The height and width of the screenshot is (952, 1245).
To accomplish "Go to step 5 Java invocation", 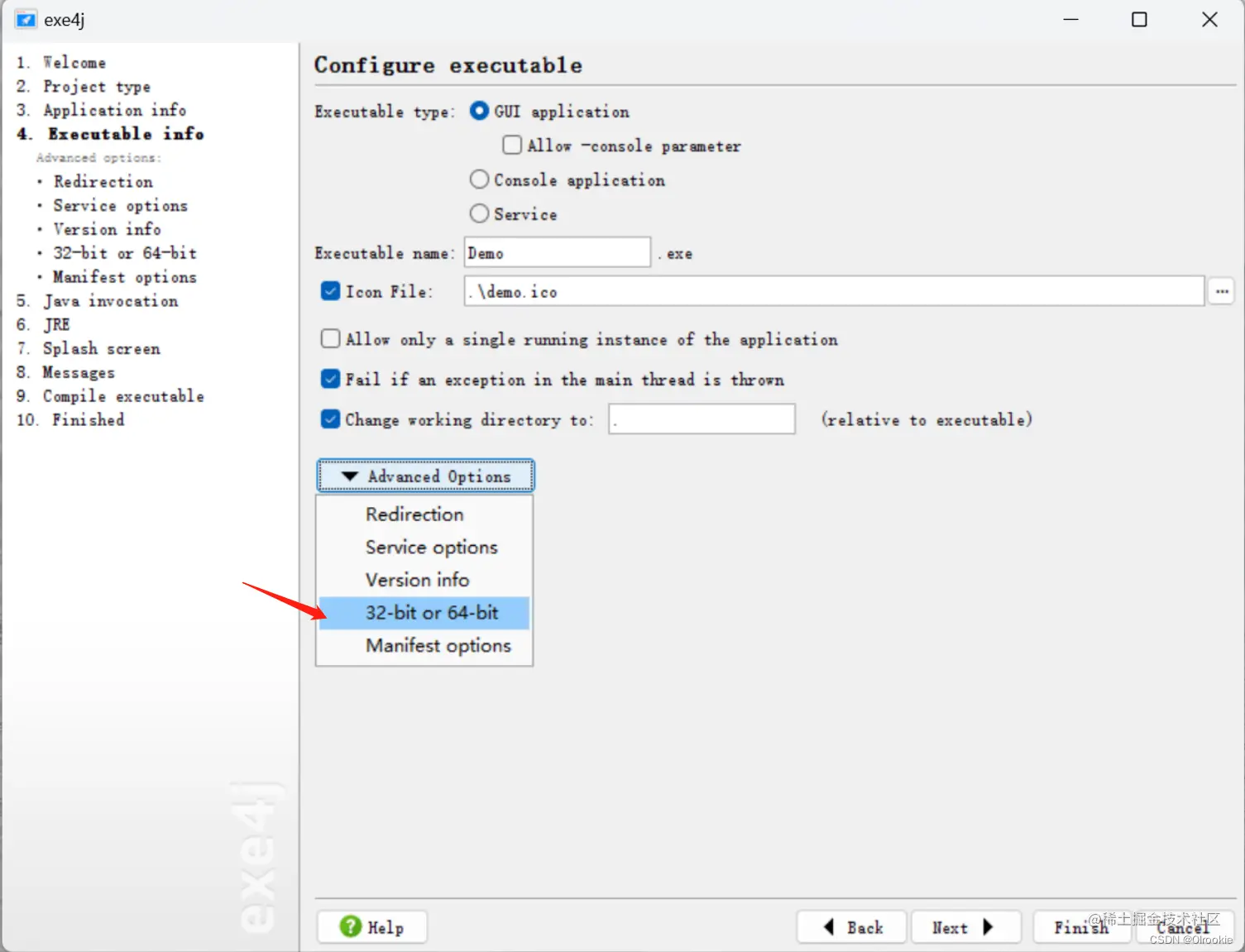I will click(x=98, y=301).
